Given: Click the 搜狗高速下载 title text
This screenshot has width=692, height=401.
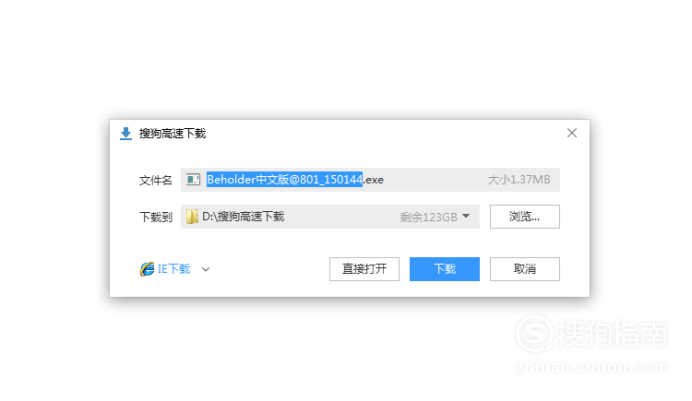Looking at the screenshot, I should [173, 133].
